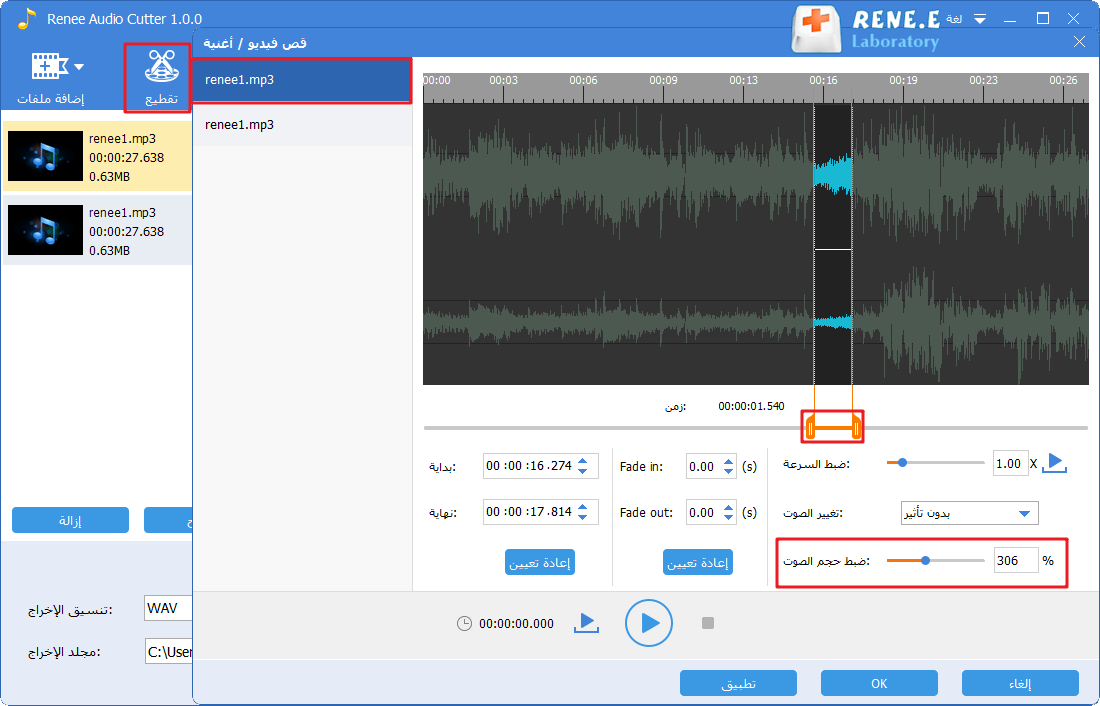Click the speed adjustment slider knob

[903, 462]
